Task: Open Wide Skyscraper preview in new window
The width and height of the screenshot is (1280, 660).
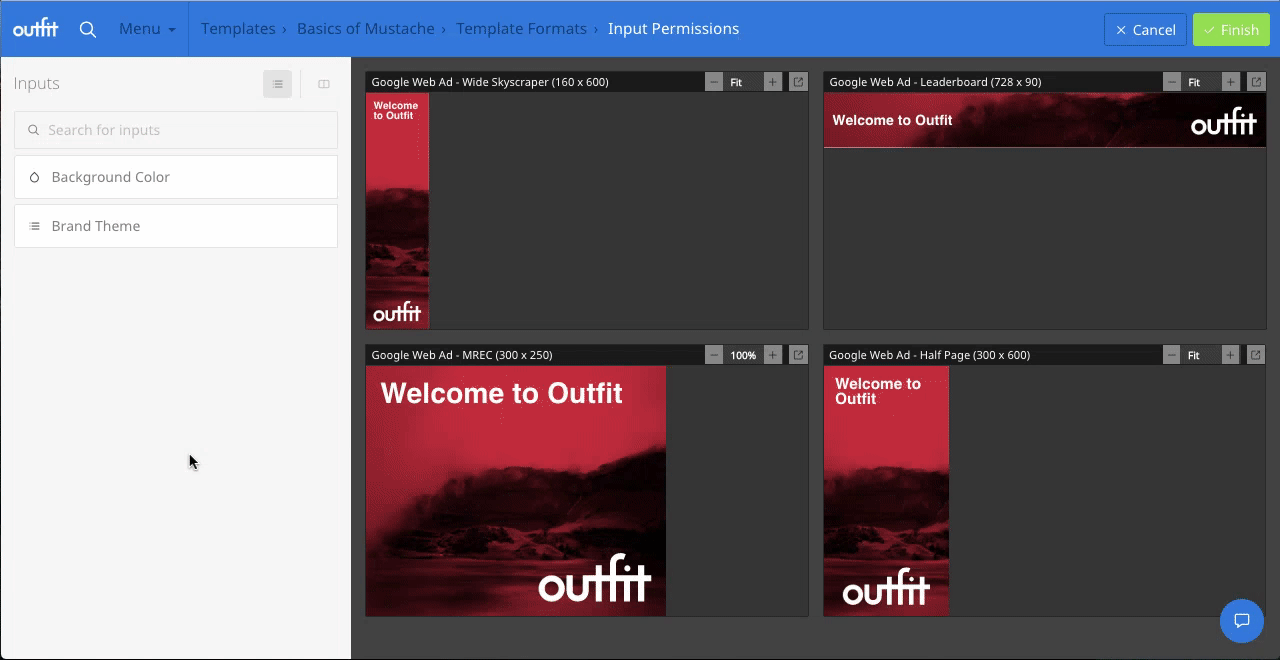Action: [x=798, y=82]
